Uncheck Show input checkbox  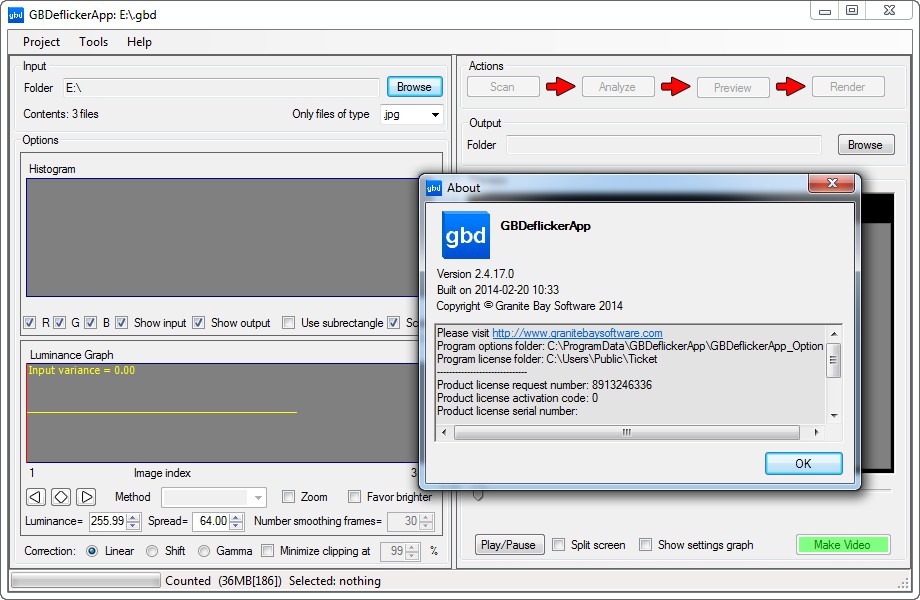121,323
